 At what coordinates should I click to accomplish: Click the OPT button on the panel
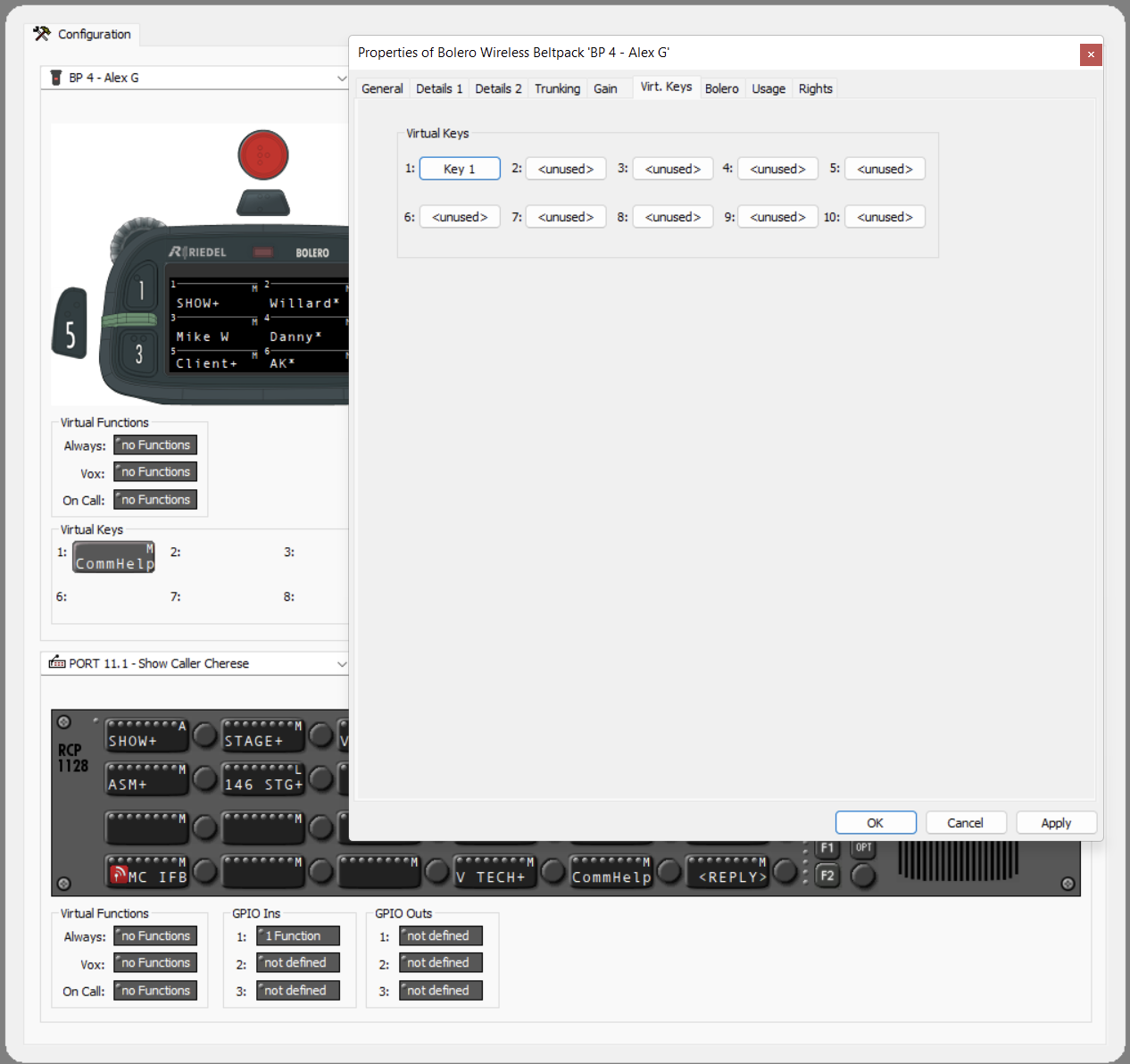[x=863, y=848]
